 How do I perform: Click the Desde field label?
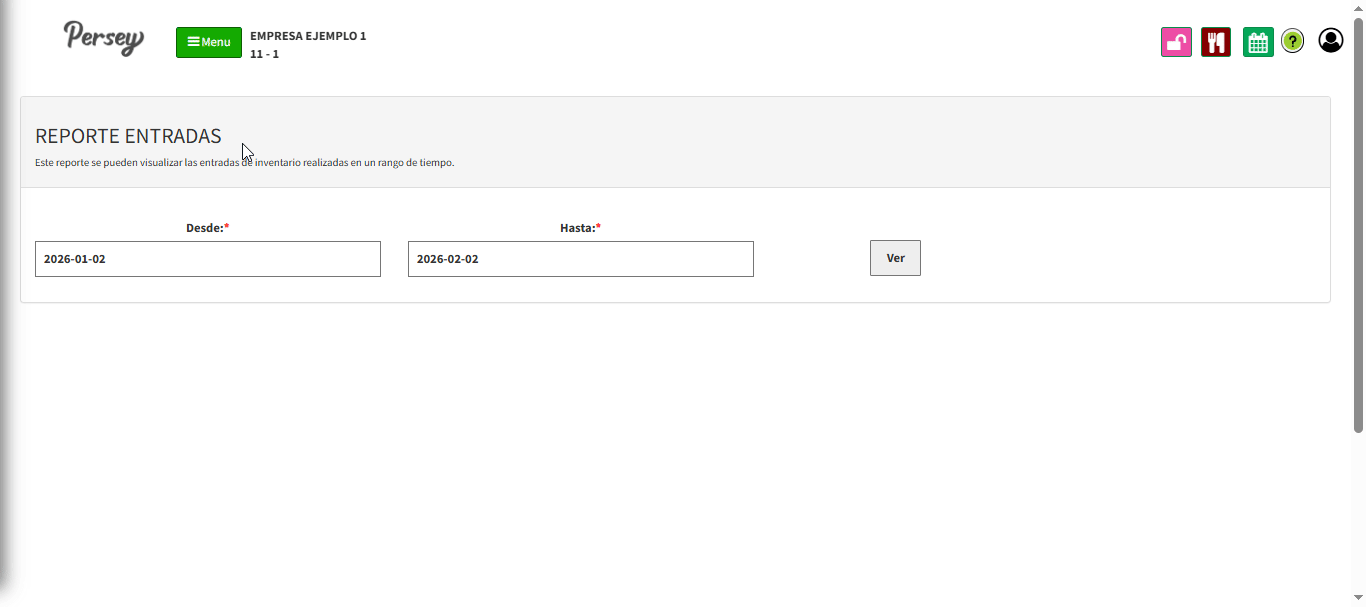pos(207,228)
